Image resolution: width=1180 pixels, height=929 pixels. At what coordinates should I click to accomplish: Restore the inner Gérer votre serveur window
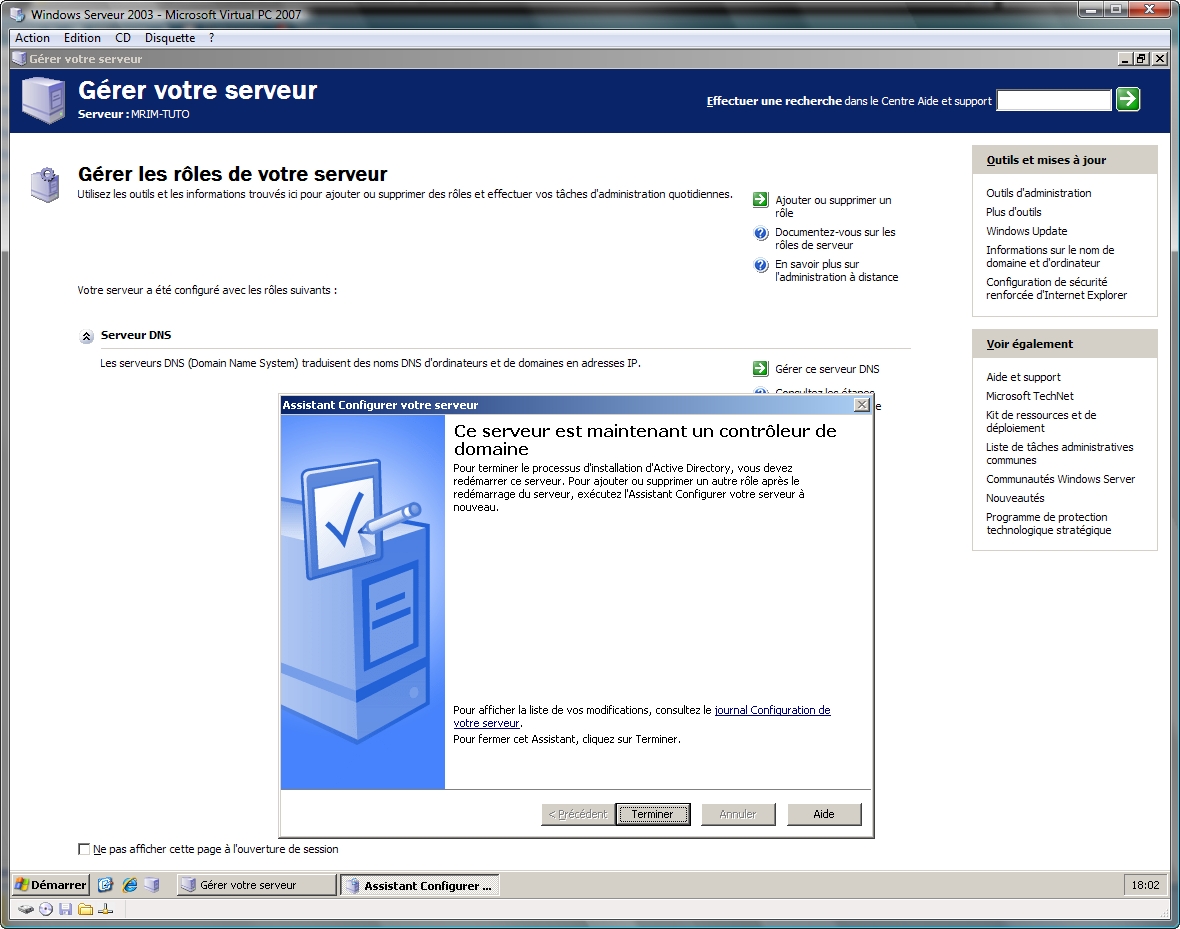(1142, 59)
